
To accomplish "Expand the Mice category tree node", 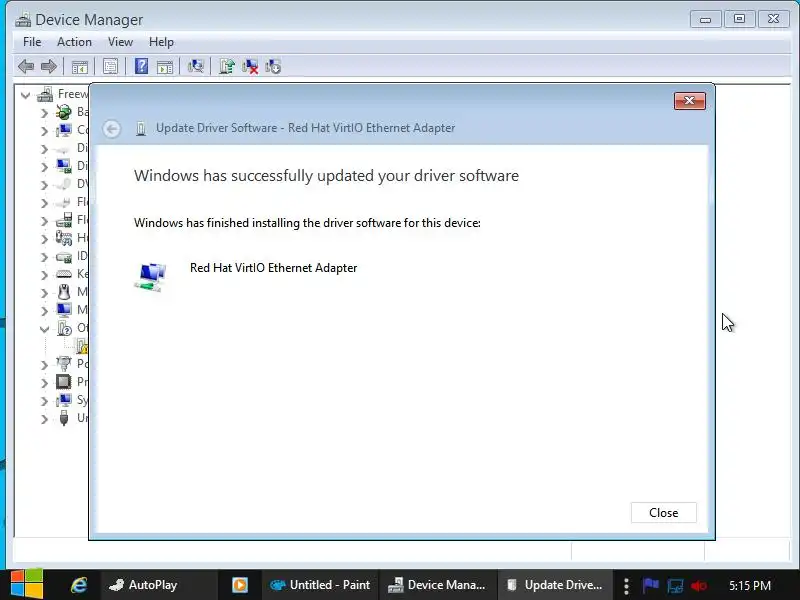I will [44, 293].
